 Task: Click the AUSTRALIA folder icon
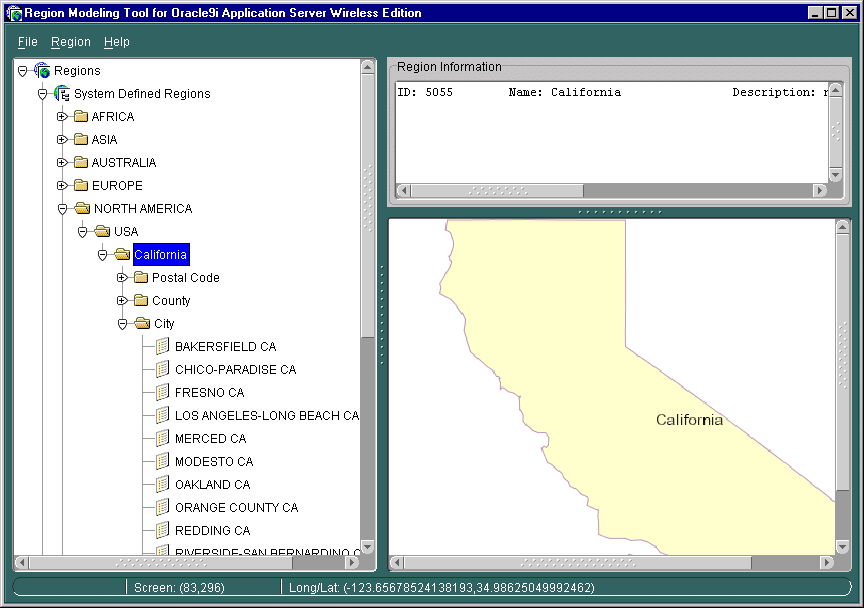pyautogui.click(x=81, y=163)
